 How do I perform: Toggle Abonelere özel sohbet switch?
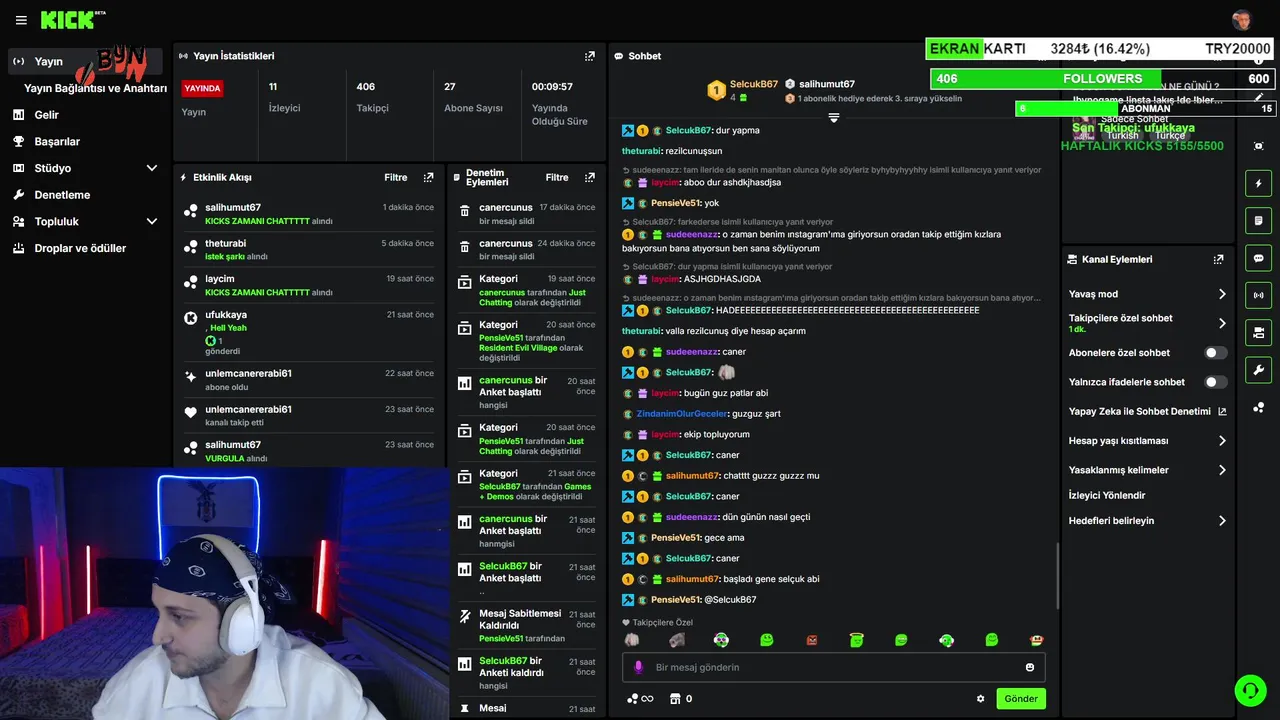tap(1215, 353)
